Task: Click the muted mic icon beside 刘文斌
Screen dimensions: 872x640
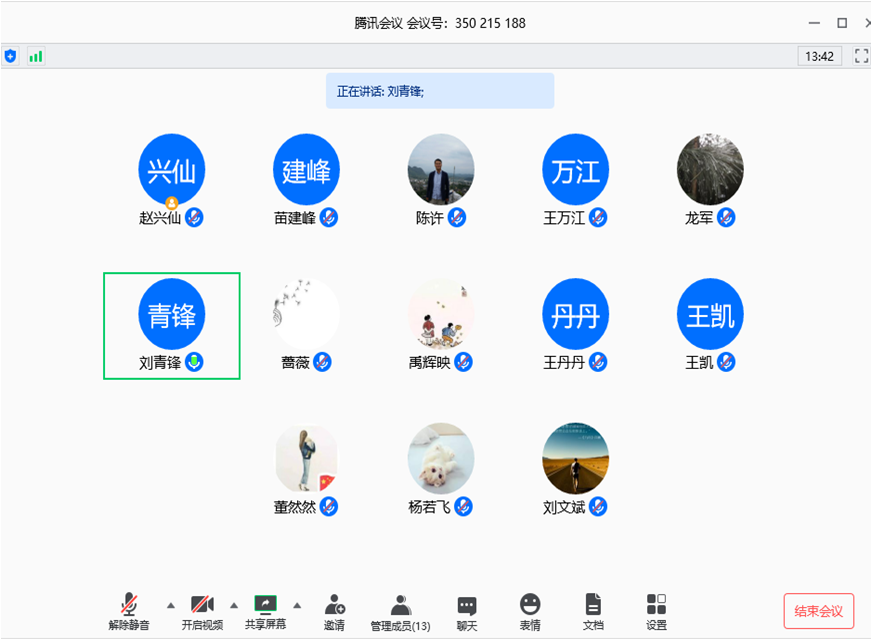Action: tap(598, 507)
